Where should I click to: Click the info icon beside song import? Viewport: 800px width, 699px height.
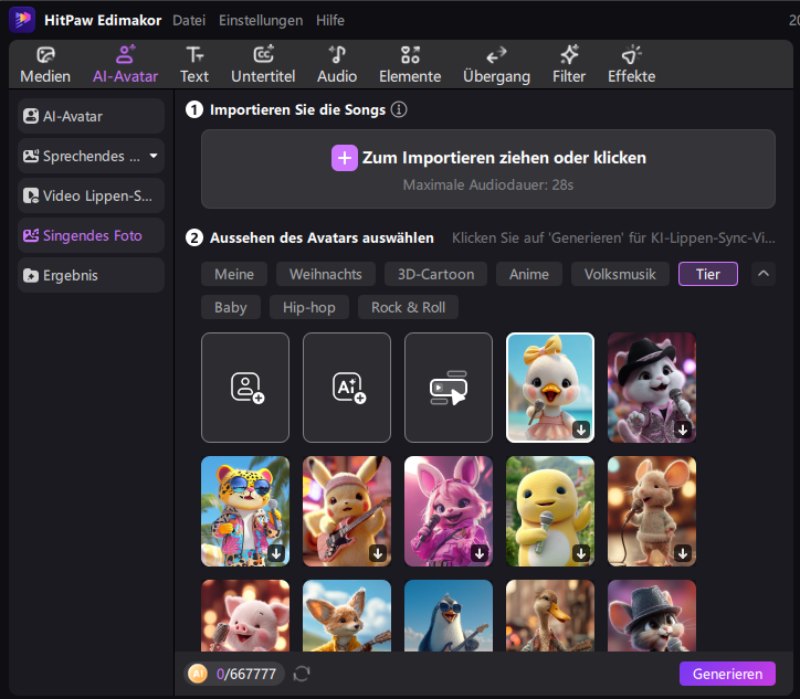coord(399,110)
